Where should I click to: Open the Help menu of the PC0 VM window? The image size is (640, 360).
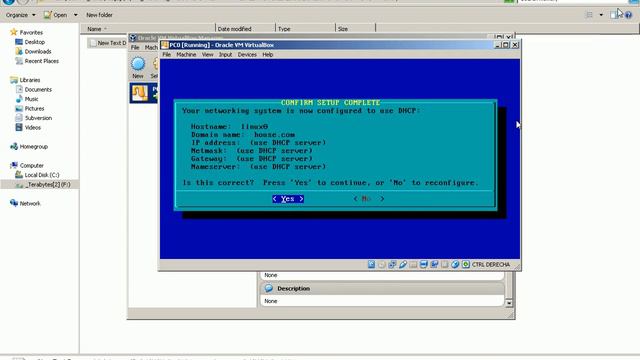point(268,54)
